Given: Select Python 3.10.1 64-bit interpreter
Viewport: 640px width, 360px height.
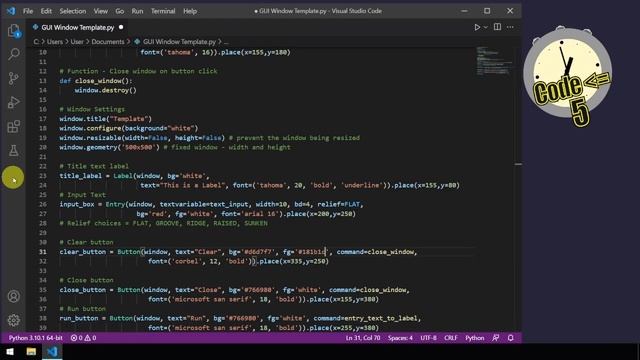Looking at the screenshot, I should pos(36,338).
